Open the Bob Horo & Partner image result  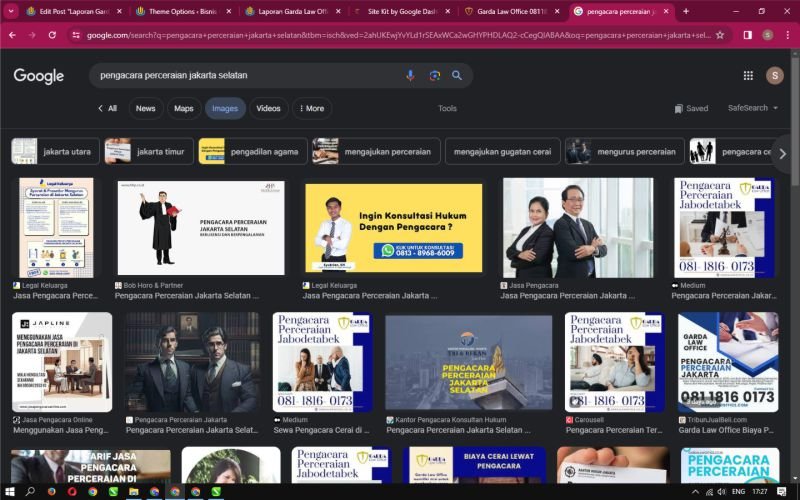(x=200, y=228)
